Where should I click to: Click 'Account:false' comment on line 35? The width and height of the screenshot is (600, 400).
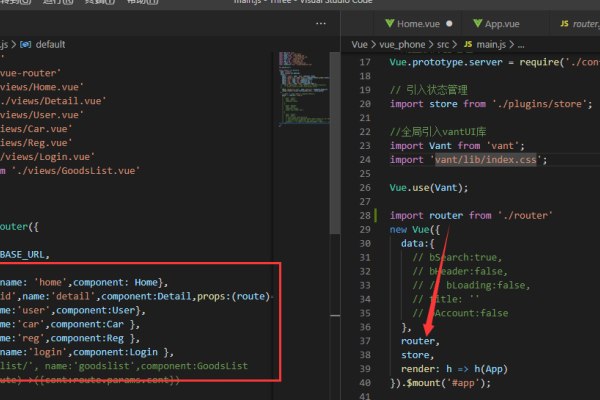point(471,313)
